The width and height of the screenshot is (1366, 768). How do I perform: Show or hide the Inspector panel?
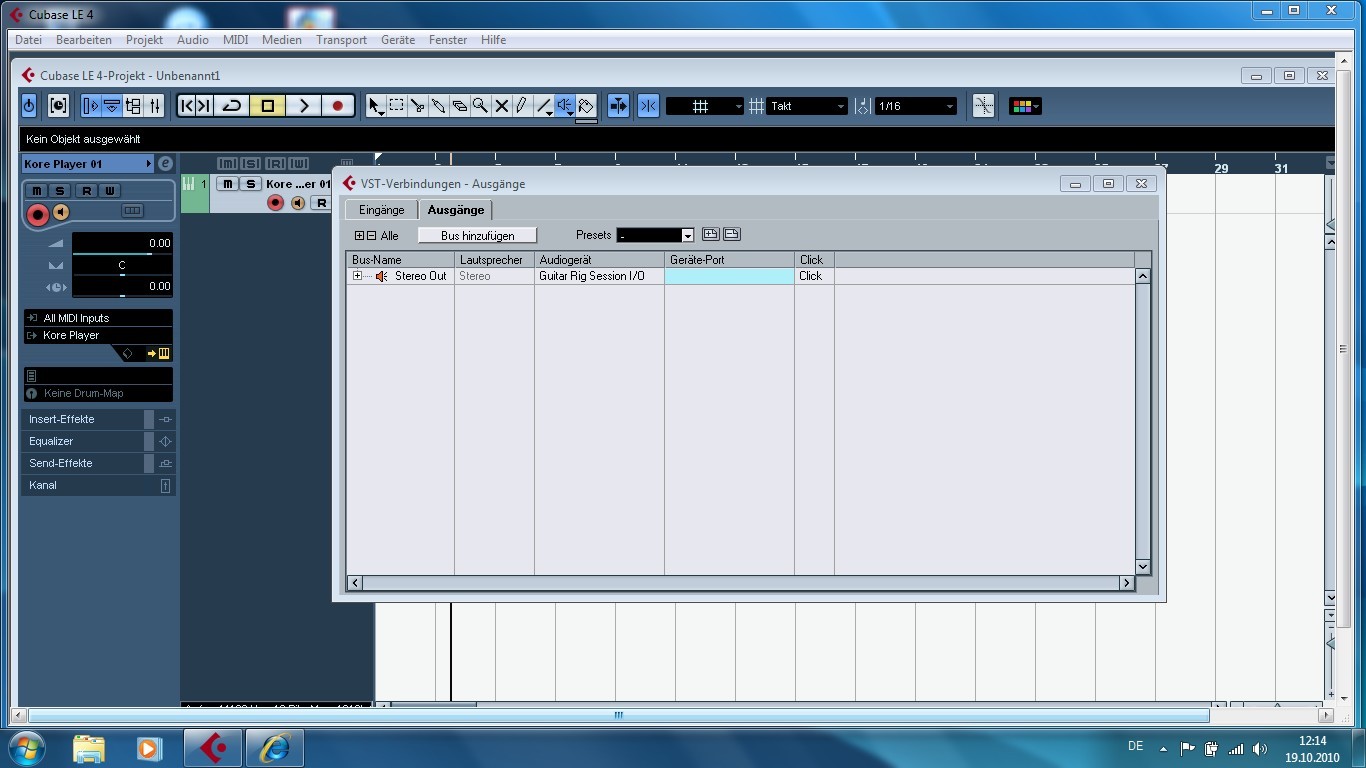tap(91, 106)
